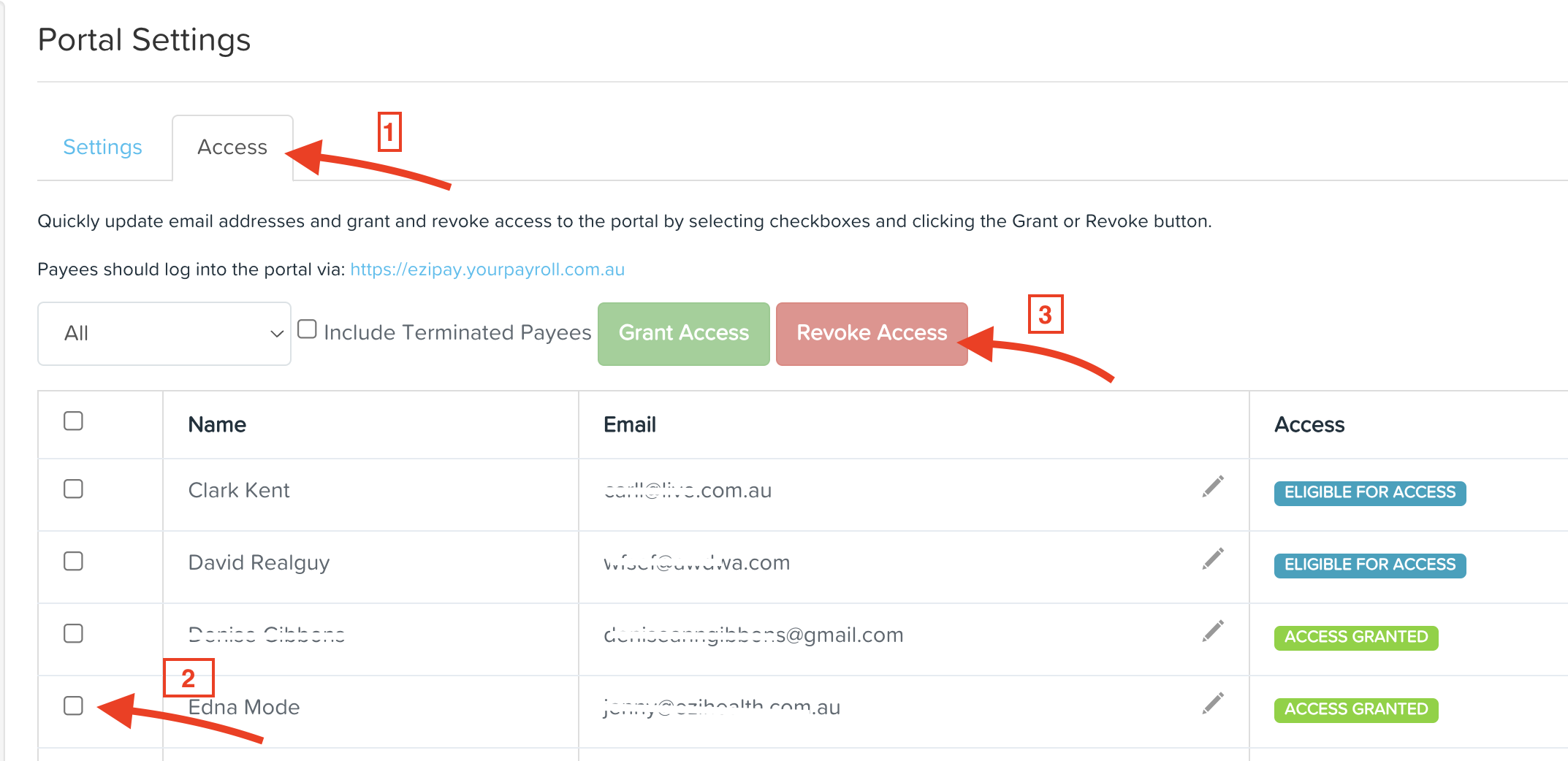Click pencil icon in David Realguy row
1568x761 pixels.
1213,559
